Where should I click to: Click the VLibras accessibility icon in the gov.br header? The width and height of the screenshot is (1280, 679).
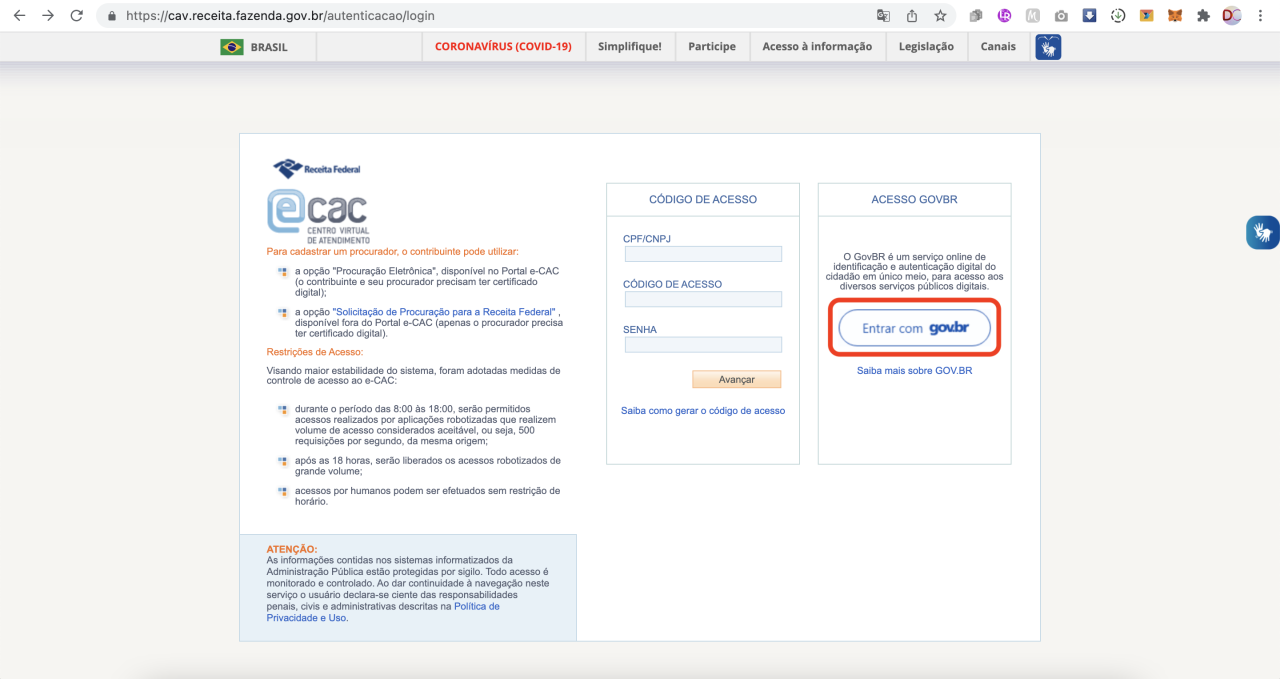tap(1047, 46)
